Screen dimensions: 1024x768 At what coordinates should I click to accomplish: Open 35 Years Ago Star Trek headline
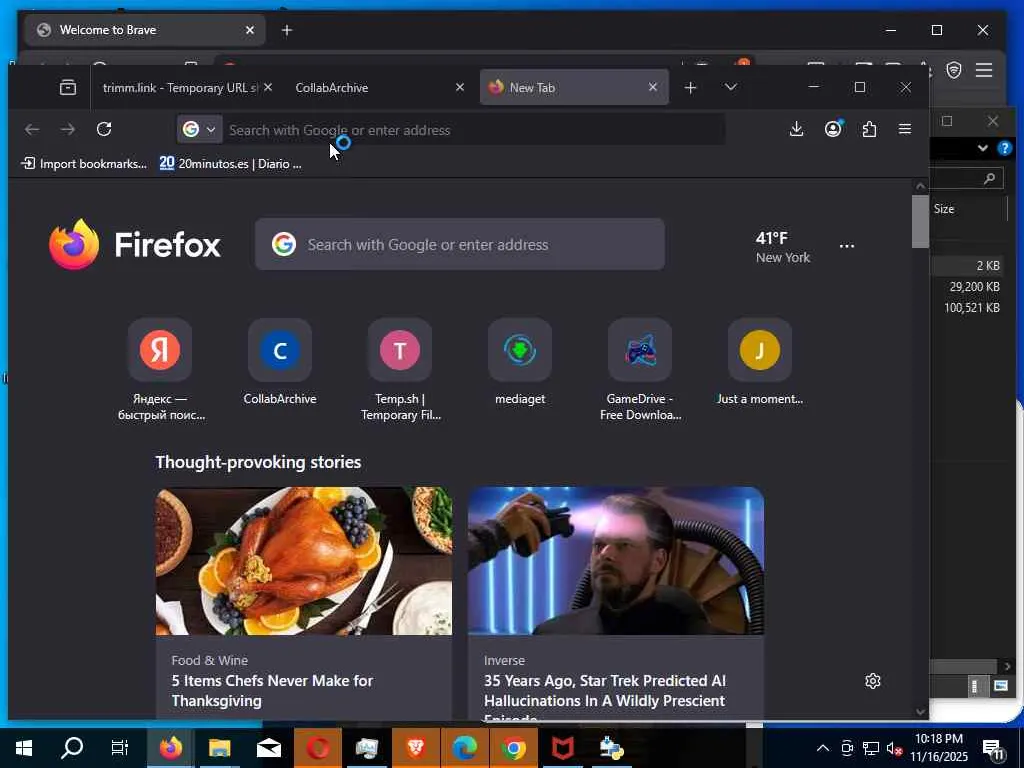click(605, 696)
